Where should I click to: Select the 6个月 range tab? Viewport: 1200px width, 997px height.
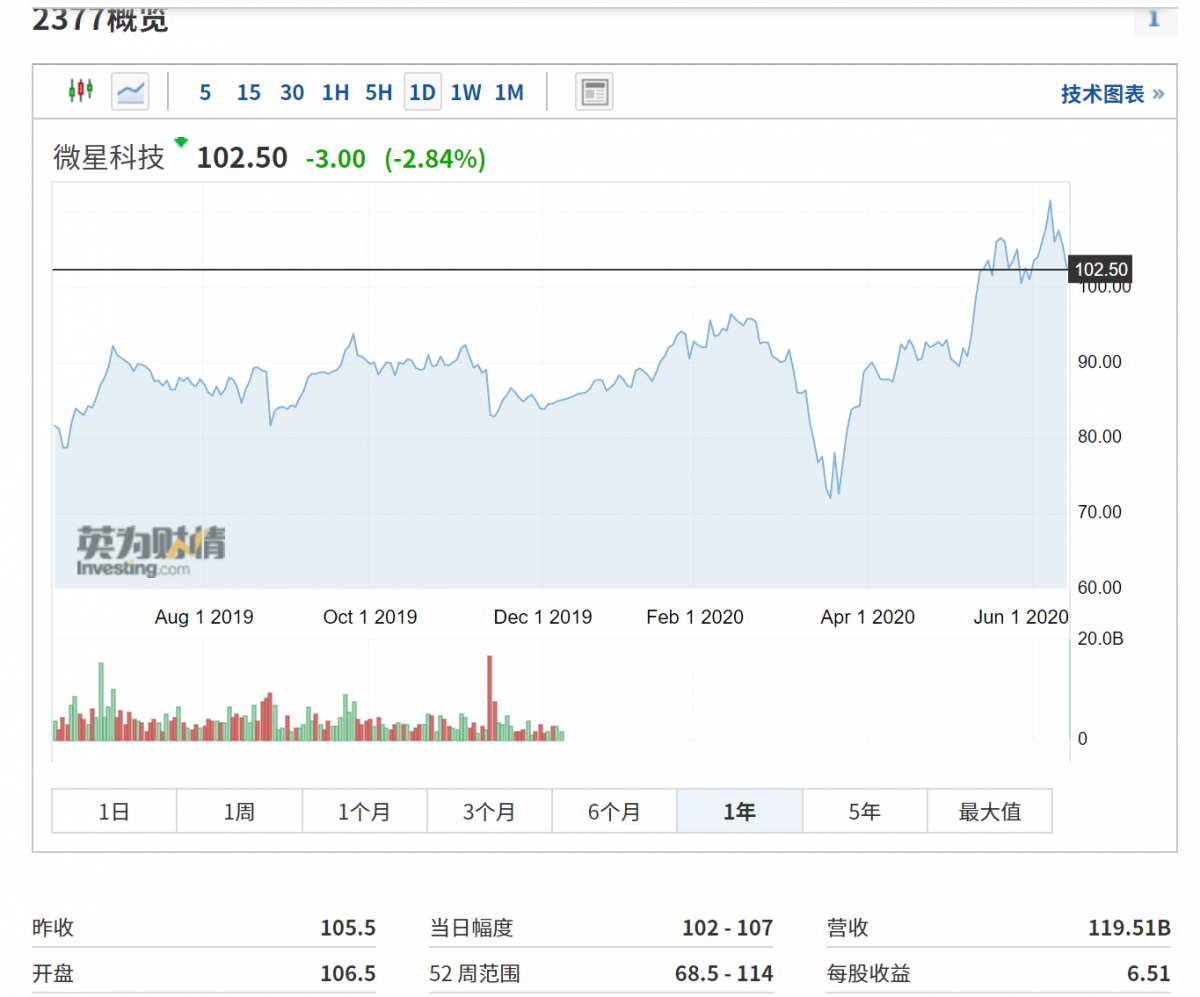click(x=614, y=811)
